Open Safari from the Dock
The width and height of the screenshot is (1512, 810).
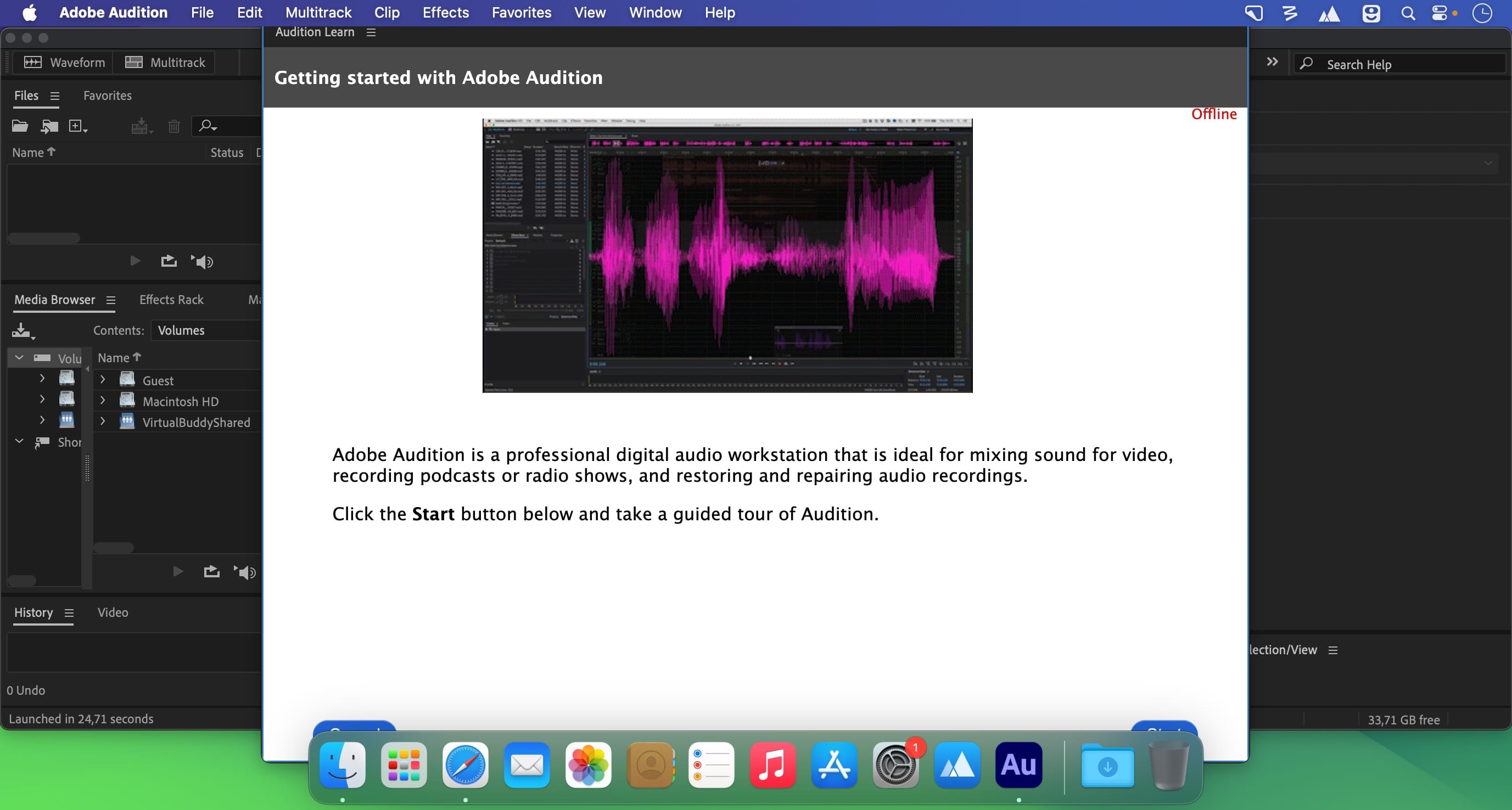tap(466, 765)
